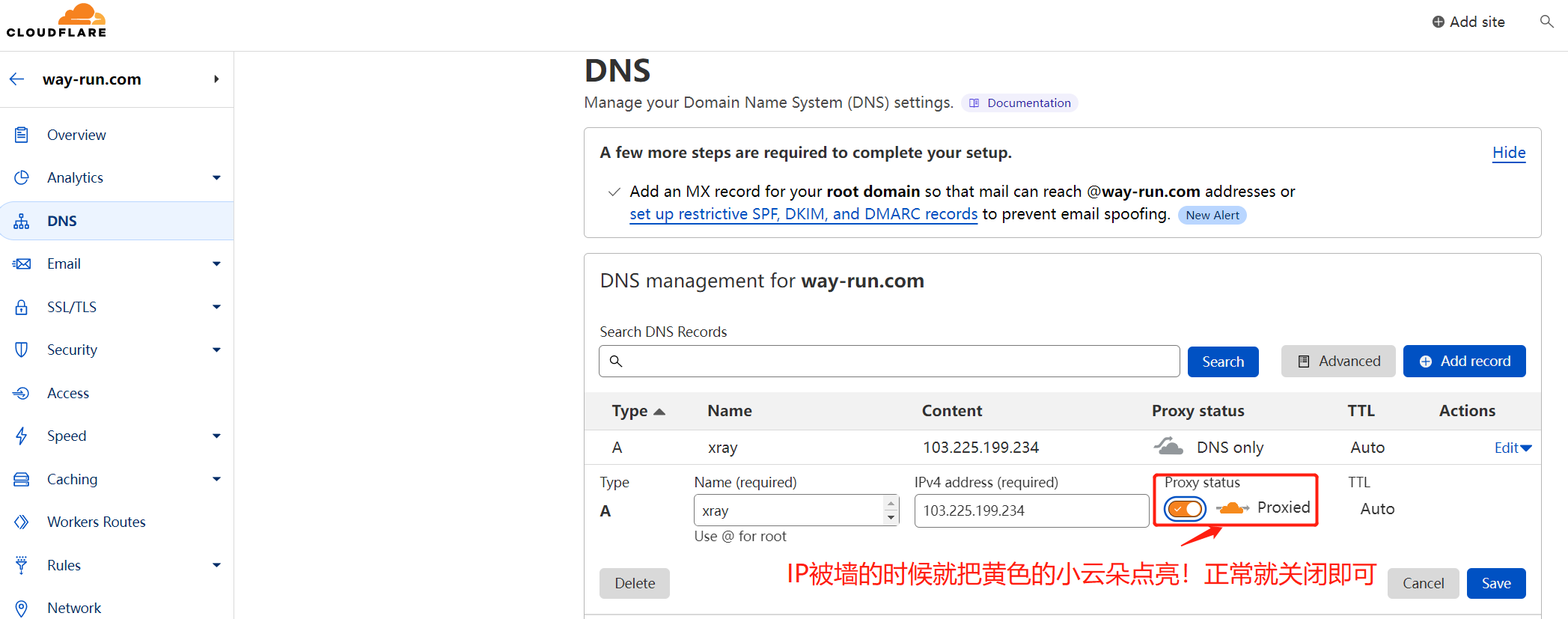This screenshot has width=1568, height=619.
Task: Click the Analytics pie chart icon
Action: (x=22, y=177)
